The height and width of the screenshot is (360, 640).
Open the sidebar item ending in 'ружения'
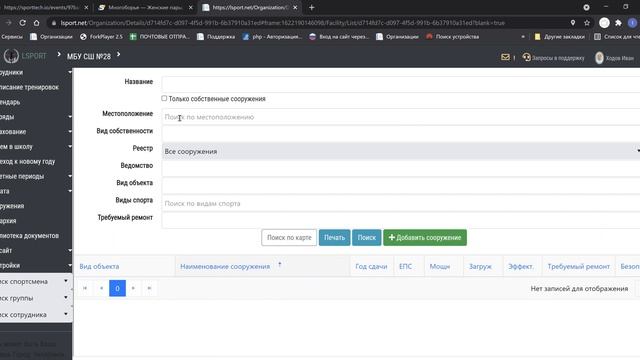(x=12, y=206)
